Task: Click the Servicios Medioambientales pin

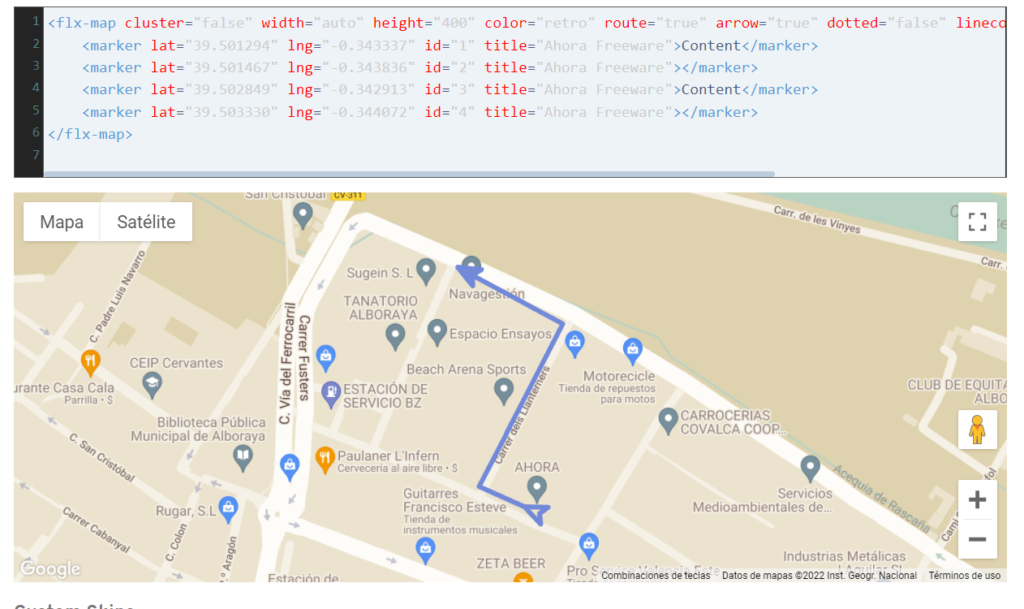Action: [x=810, y=468]
